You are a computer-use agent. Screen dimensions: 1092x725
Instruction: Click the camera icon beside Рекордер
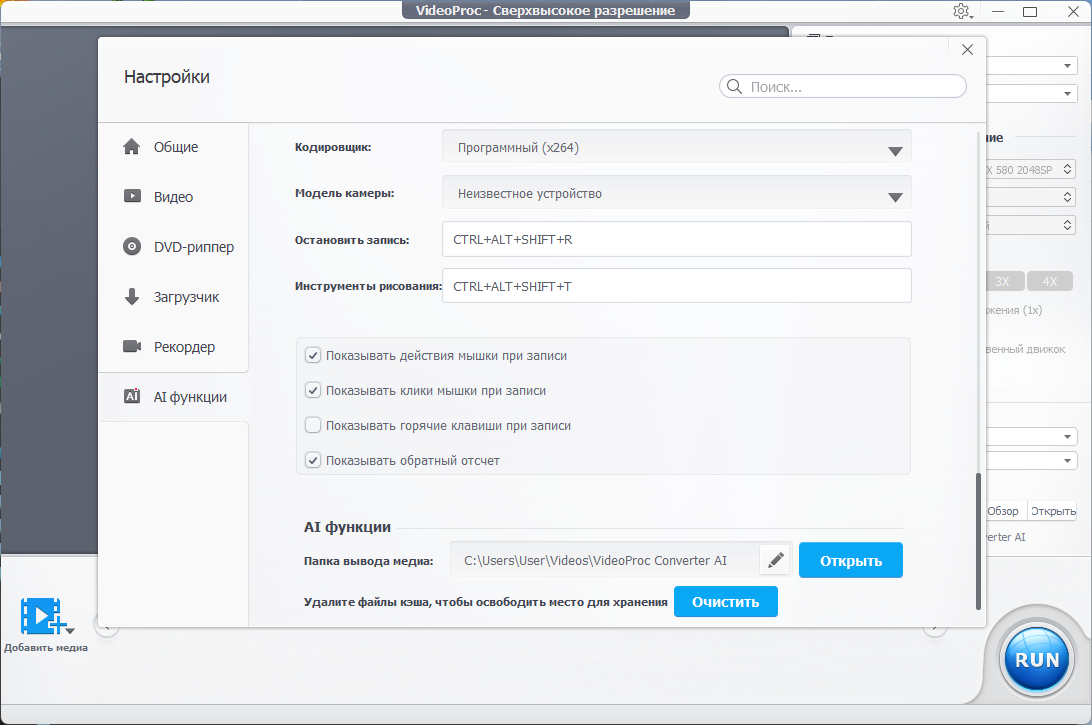131,347
